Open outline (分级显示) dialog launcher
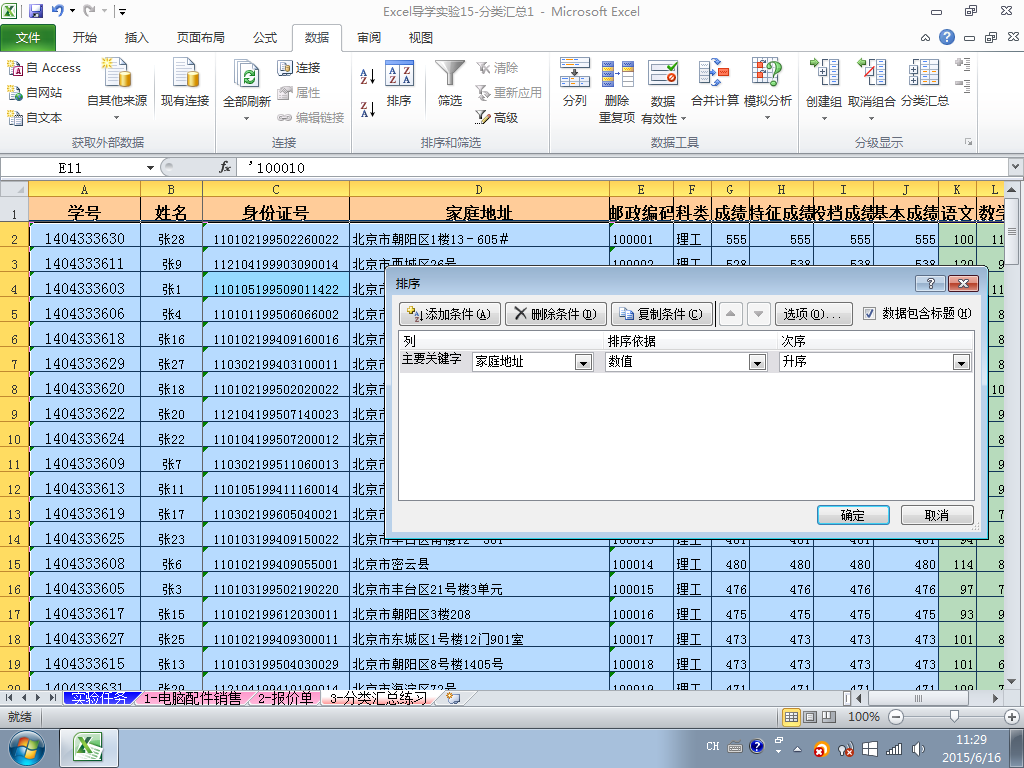Image resolution: width=1024 pixels, height=768 pixels. point(968,142)
